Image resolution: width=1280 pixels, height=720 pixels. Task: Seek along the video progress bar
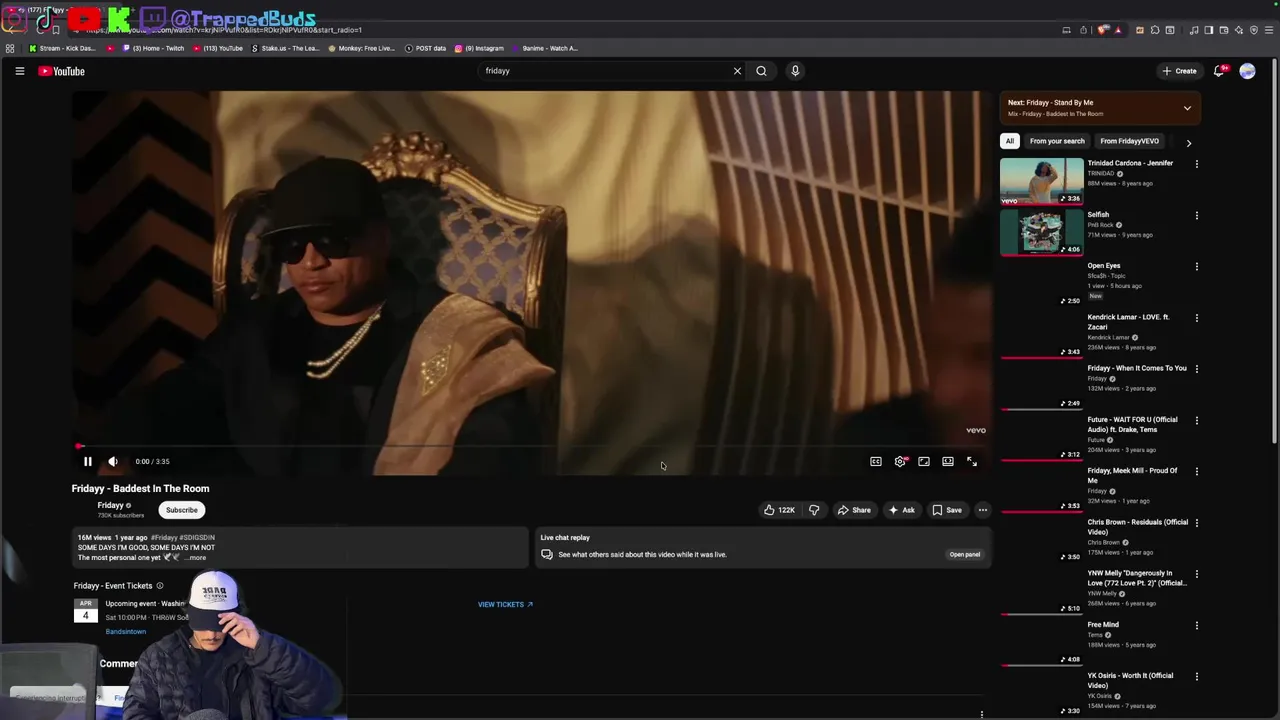point(531,446)
